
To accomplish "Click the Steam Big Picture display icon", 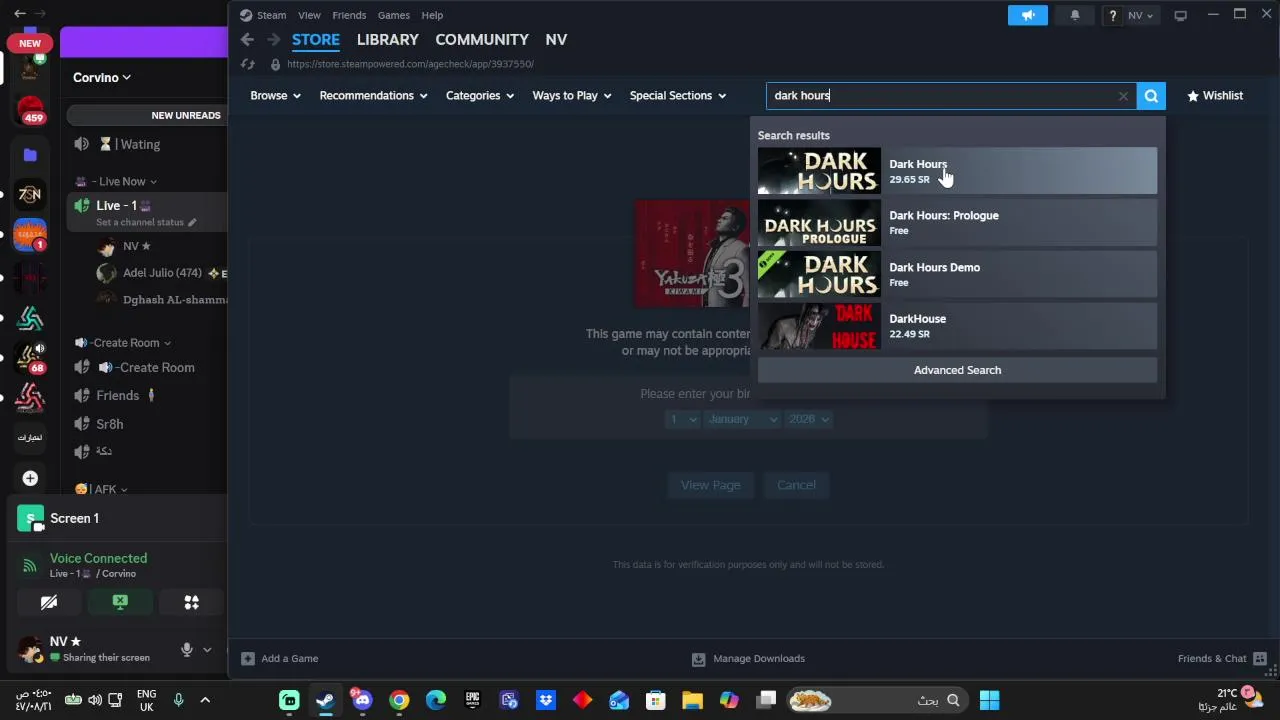I will click(x=1180, y=15).
